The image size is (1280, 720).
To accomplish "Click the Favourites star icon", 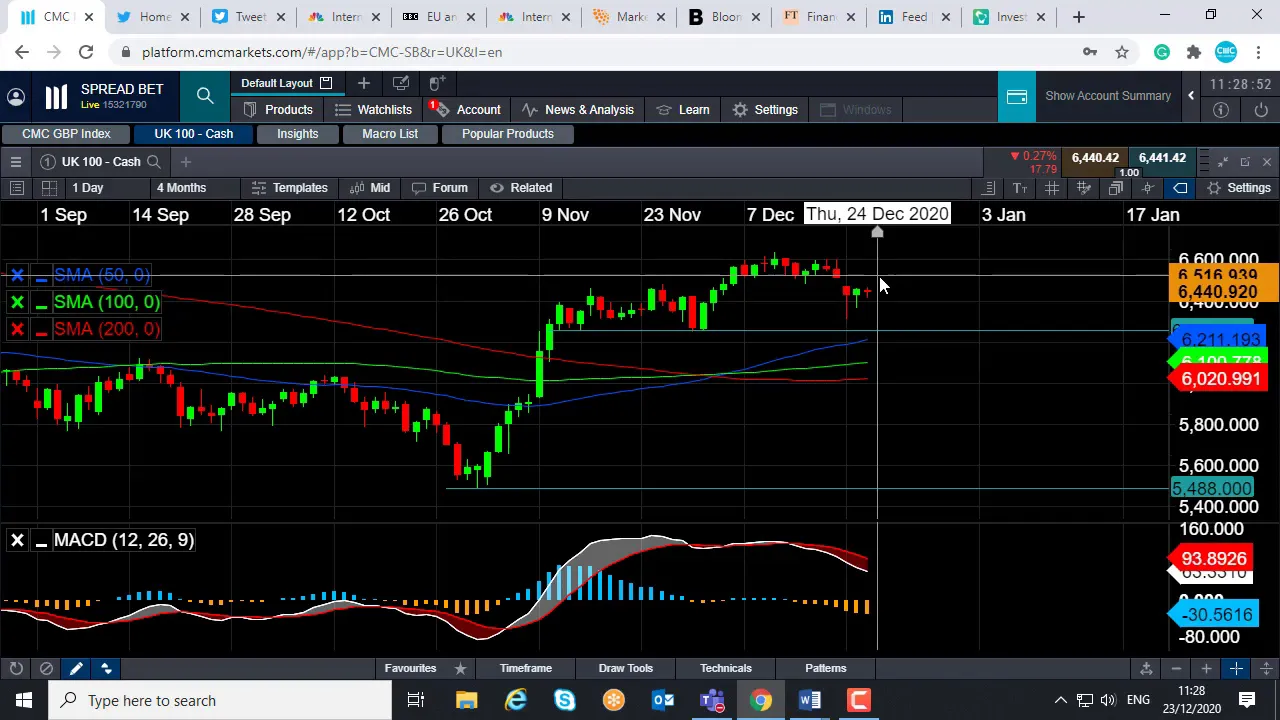I will 460,668.
